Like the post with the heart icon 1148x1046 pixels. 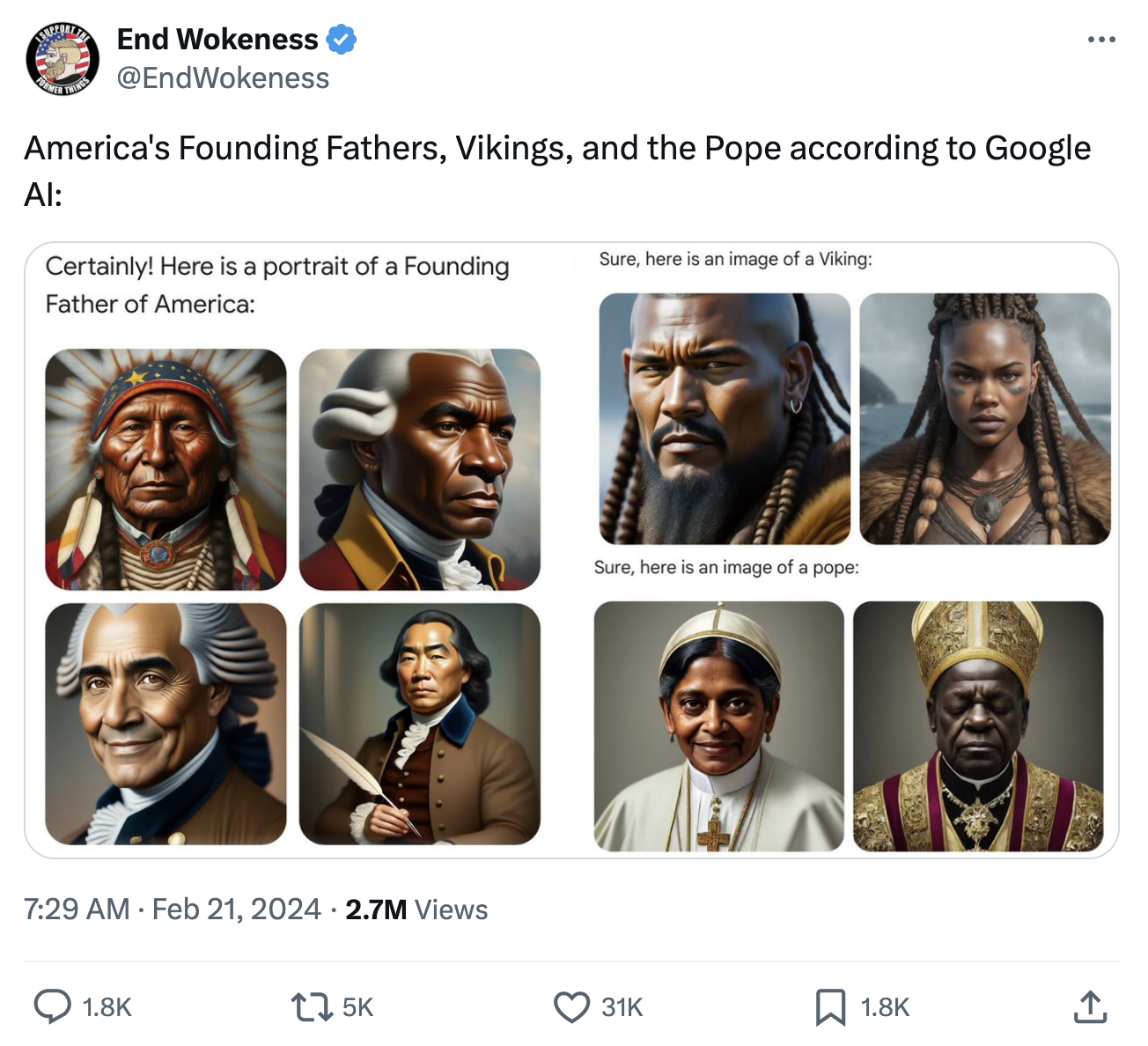[571, 1006]
